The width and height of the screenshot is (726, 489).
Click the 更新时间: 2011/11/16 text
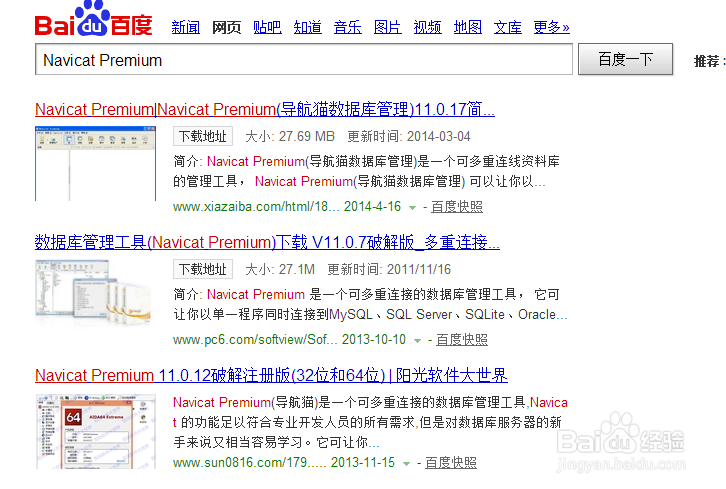click(389, 270)
